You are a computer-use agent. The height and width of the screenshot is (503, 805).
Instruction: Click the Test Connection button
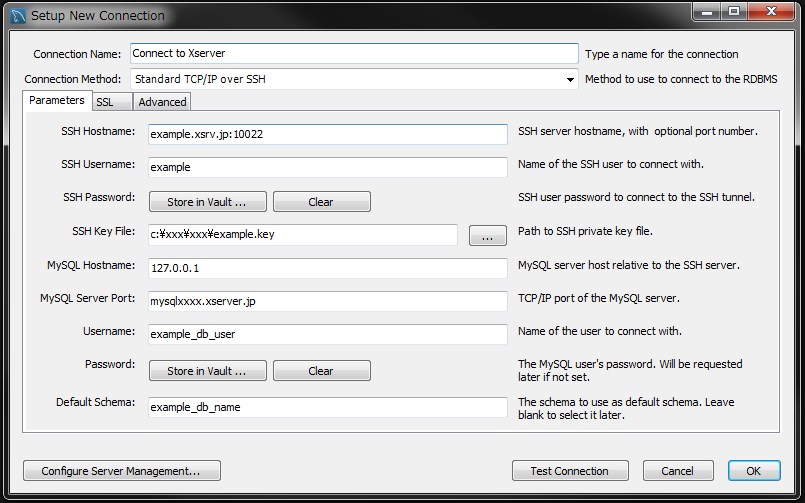[570, 471]
